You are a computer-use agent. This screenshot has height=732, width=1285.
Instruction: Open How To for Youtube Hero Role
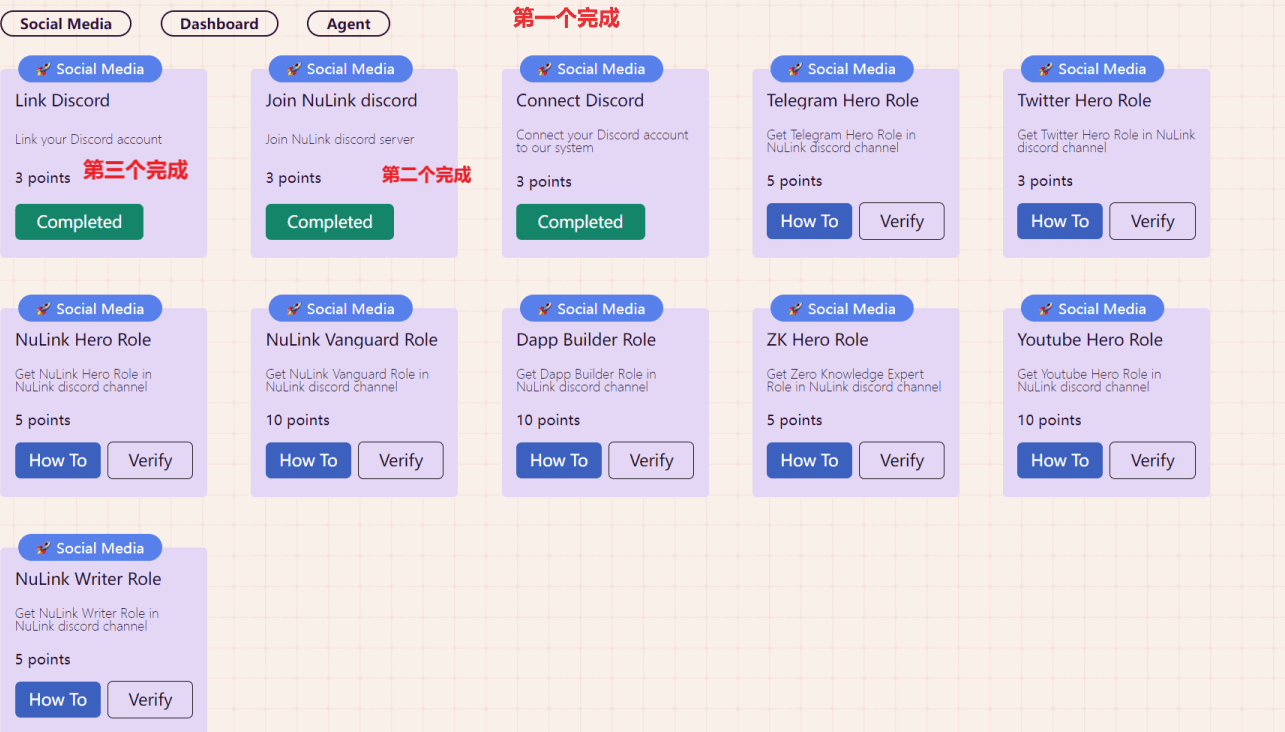pyautogui.click(x=1060, y=460)
